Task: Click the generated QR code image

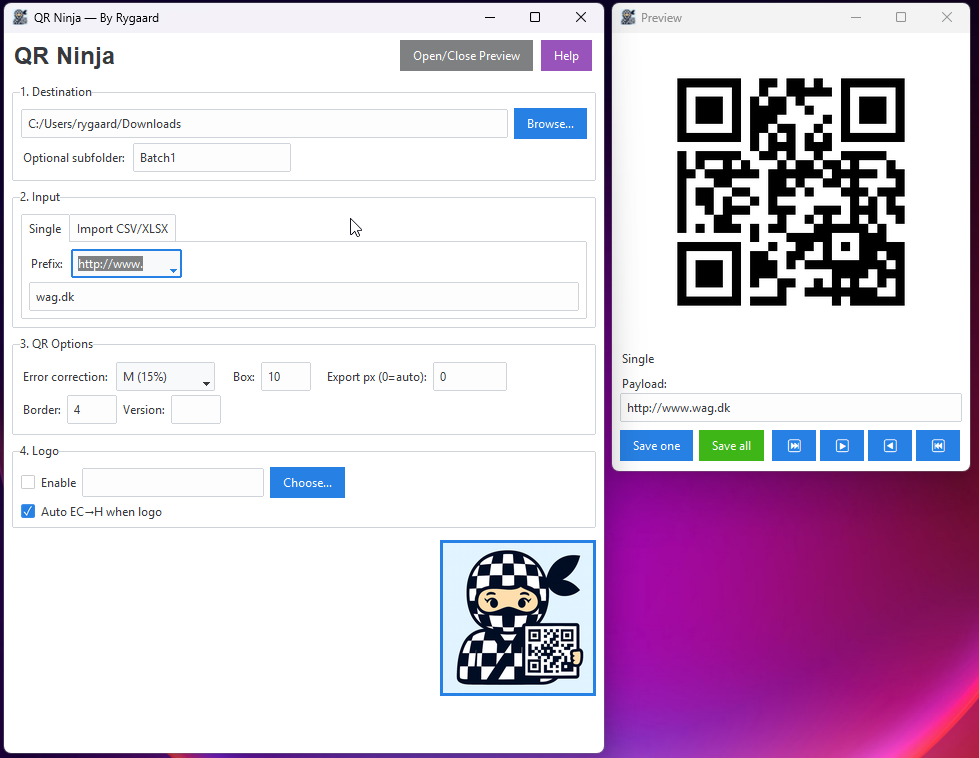Action: pos(790,191)
